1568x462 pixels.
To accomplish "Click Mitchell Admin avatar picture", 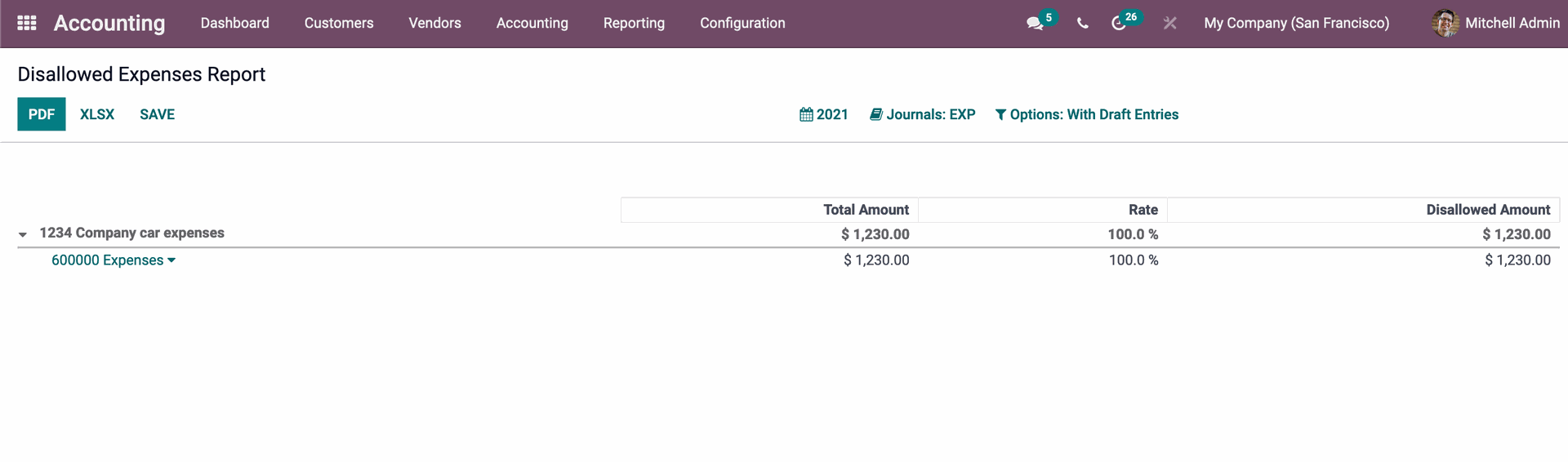I will pyautogui.click(x=1445, y=23).
